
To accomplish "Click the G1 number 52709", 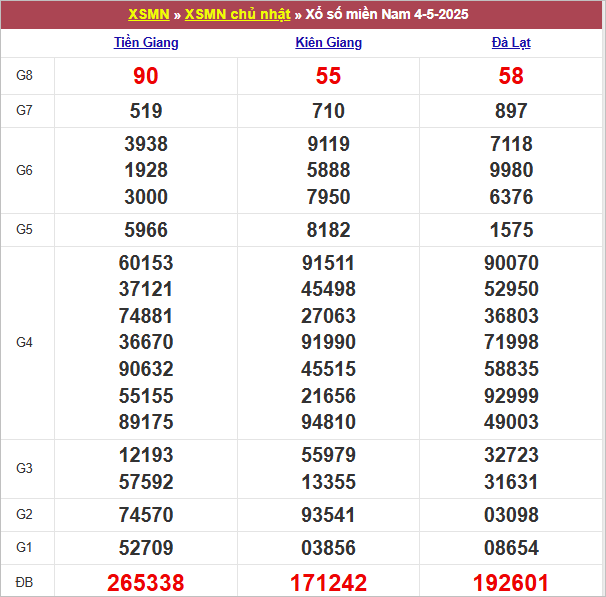I will click(x=146, y=548).
